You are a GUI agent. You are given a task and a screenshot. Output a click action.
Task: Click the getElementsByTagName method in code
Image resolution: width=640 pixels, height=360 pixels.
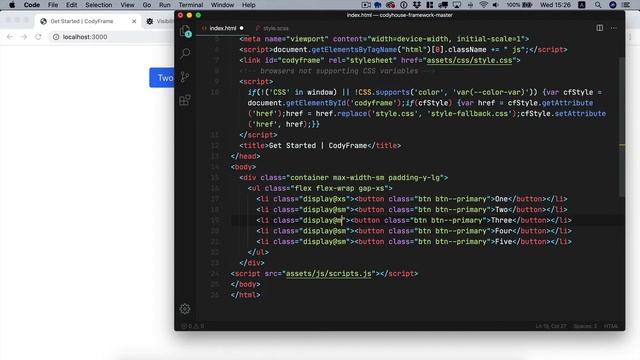click(354, 50)
